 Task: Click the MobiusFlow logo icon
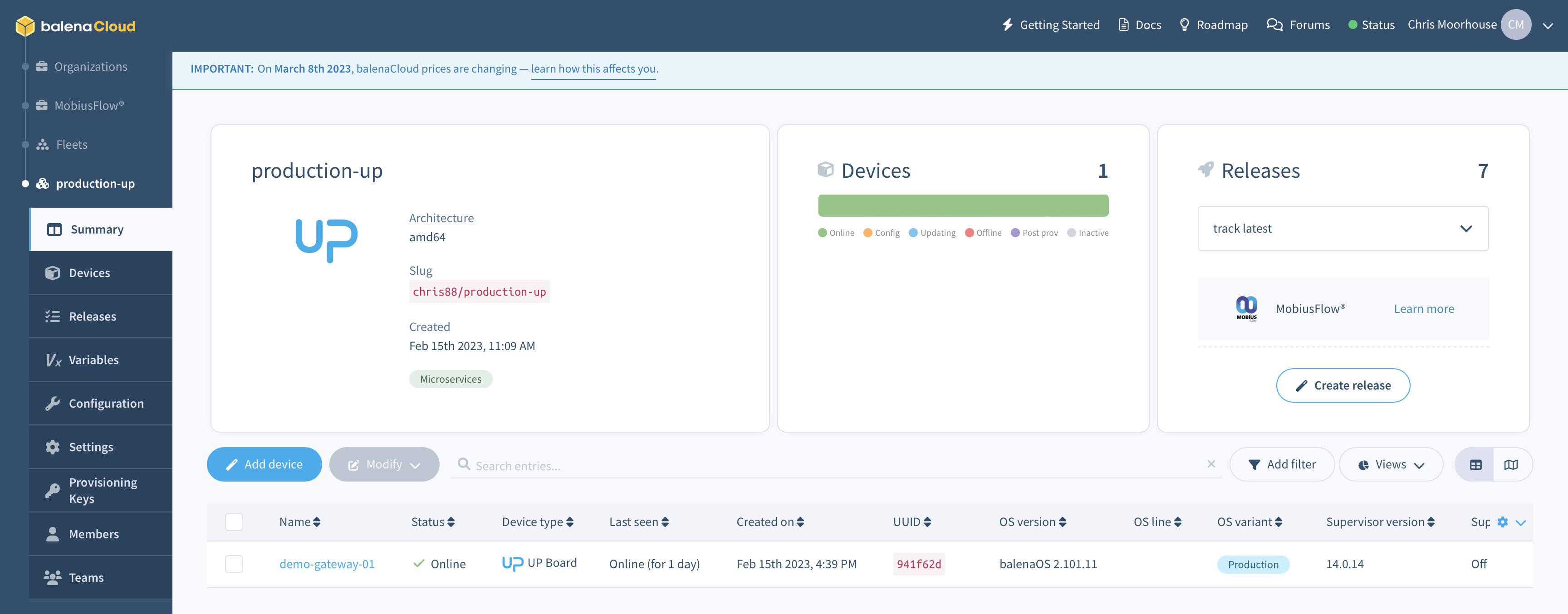[x=1246, y=308]
